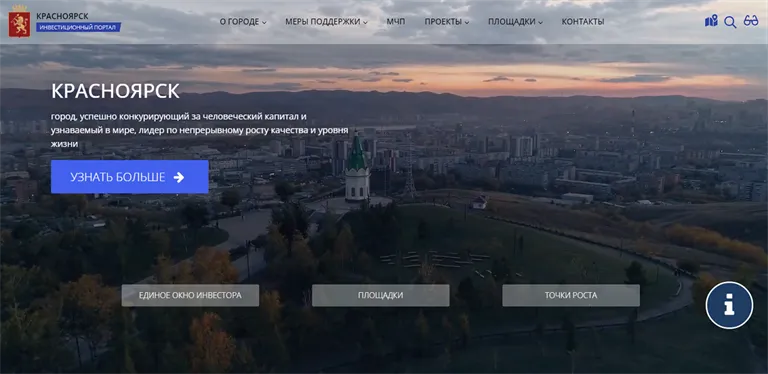Click the ИНВЕСТИЦИОННЫЙ ПОРТАЛ blue label
Viewport: 768px width, 374px height.
(78, 27)
